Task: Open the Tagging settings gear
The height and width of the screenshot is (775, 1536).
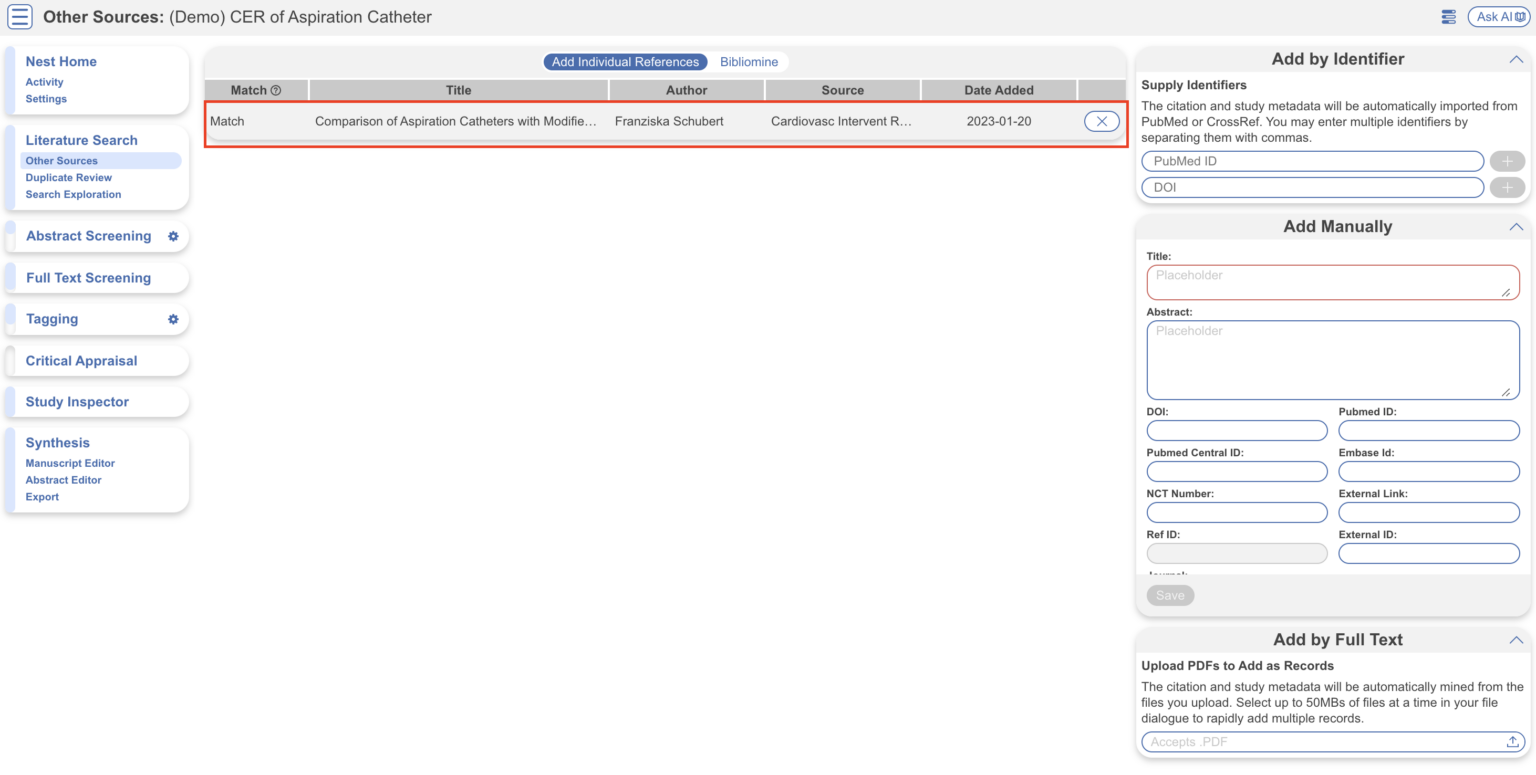Action: pyautogui.click(x=172, y=319)
